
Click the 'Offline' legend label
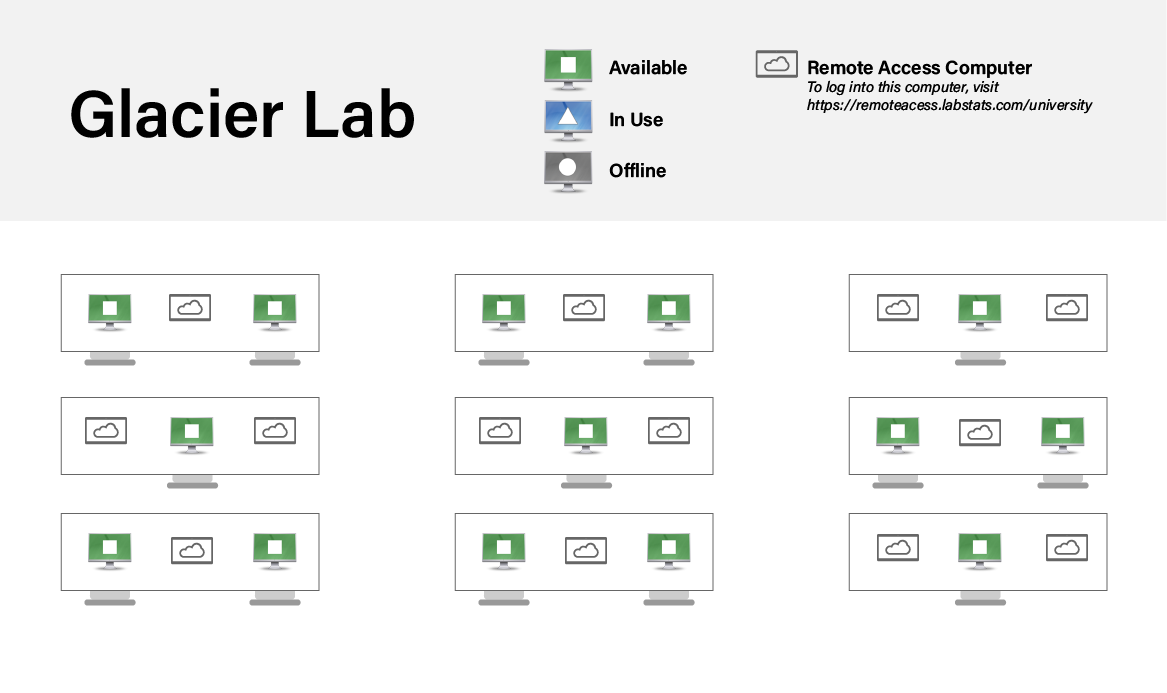(637, 170)
